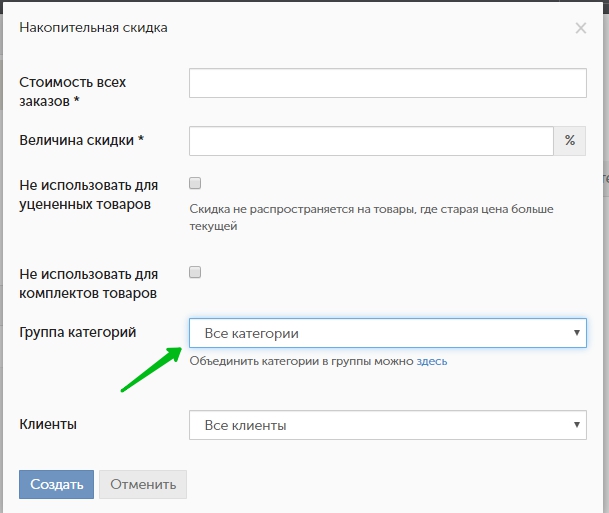Image resolution: width=609 pixels, height=513 pixels.
Task: Click the Не использовать для уцененных товаров label
Action: point(89,195)
